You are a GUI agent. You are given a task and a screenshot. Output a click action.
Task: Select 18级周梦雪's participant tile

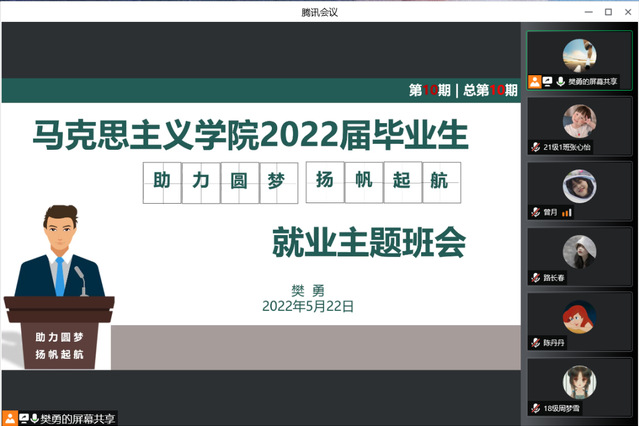click(579, 383)
